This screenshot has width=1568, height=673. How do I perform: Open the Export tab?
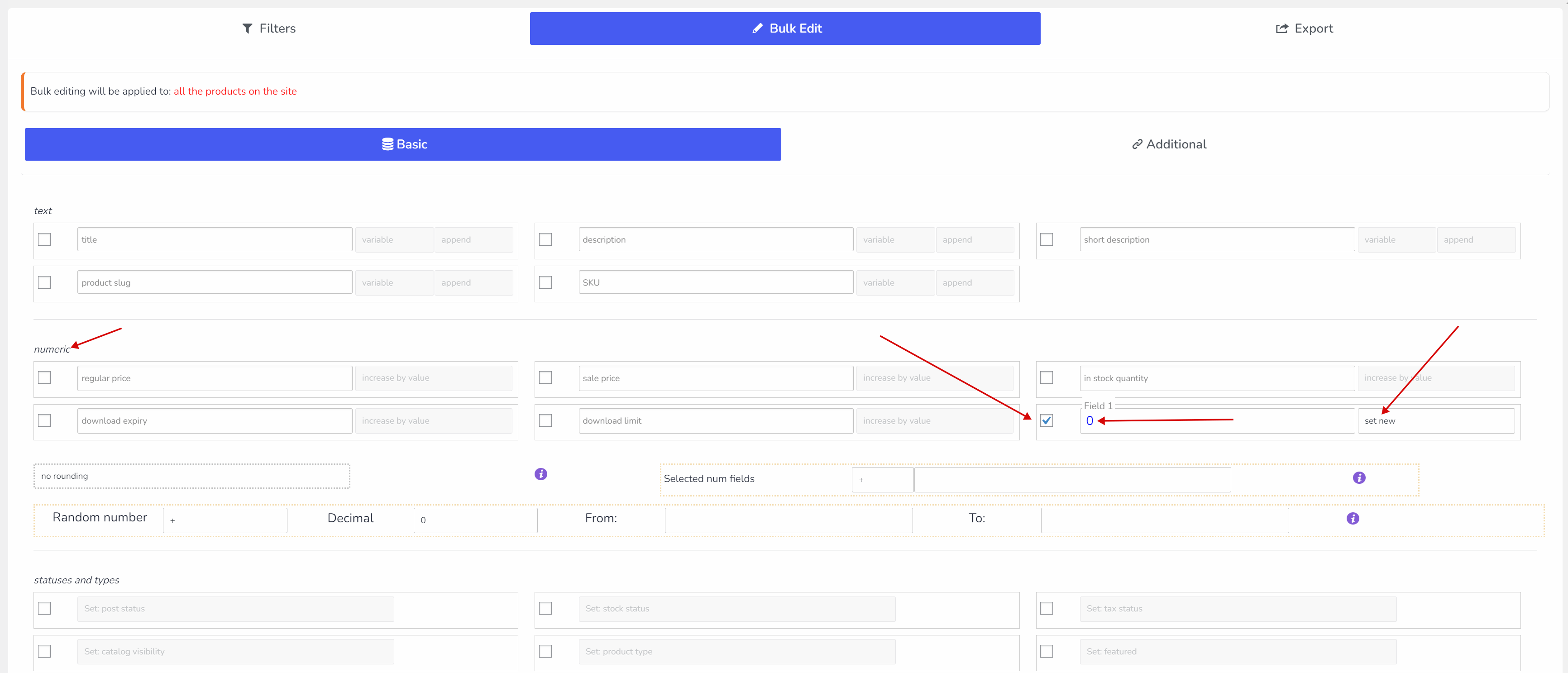(x=1304, y=29)
